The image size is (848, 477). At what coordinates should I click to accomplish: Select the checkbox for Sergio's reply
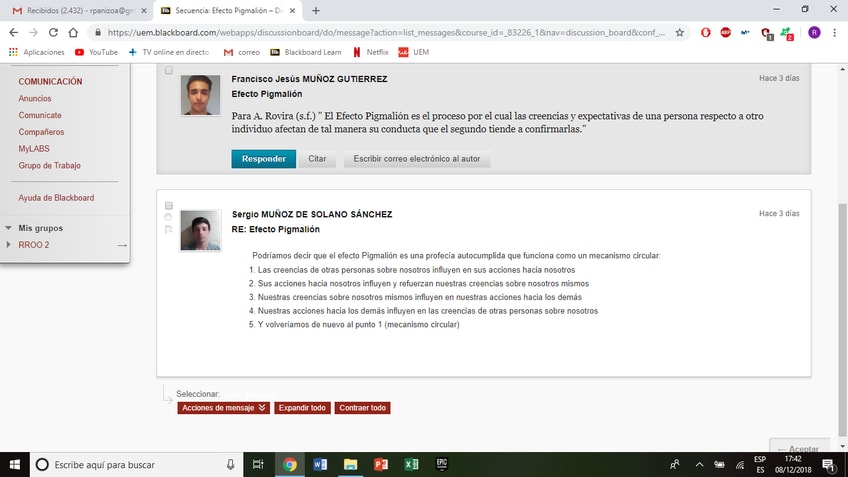click(168, 206)
